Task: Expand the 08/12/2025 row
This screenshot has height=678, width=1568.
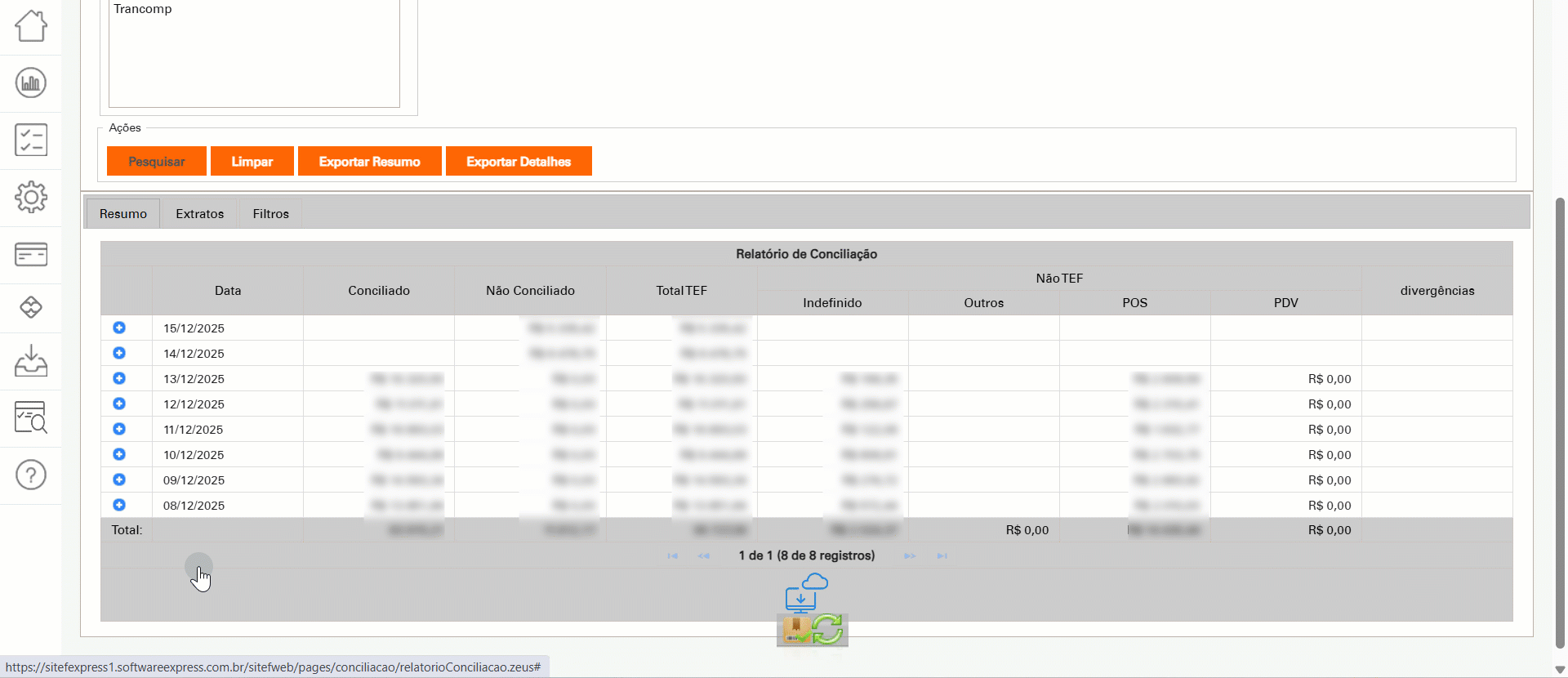Action: click(x=119, y=505)
